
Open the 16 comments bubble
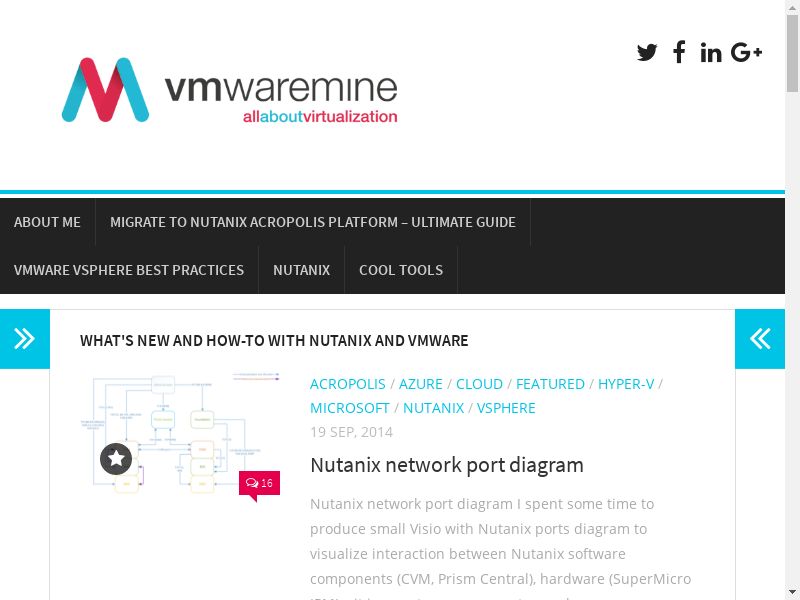pyautogui.click(x=259, y=483)
